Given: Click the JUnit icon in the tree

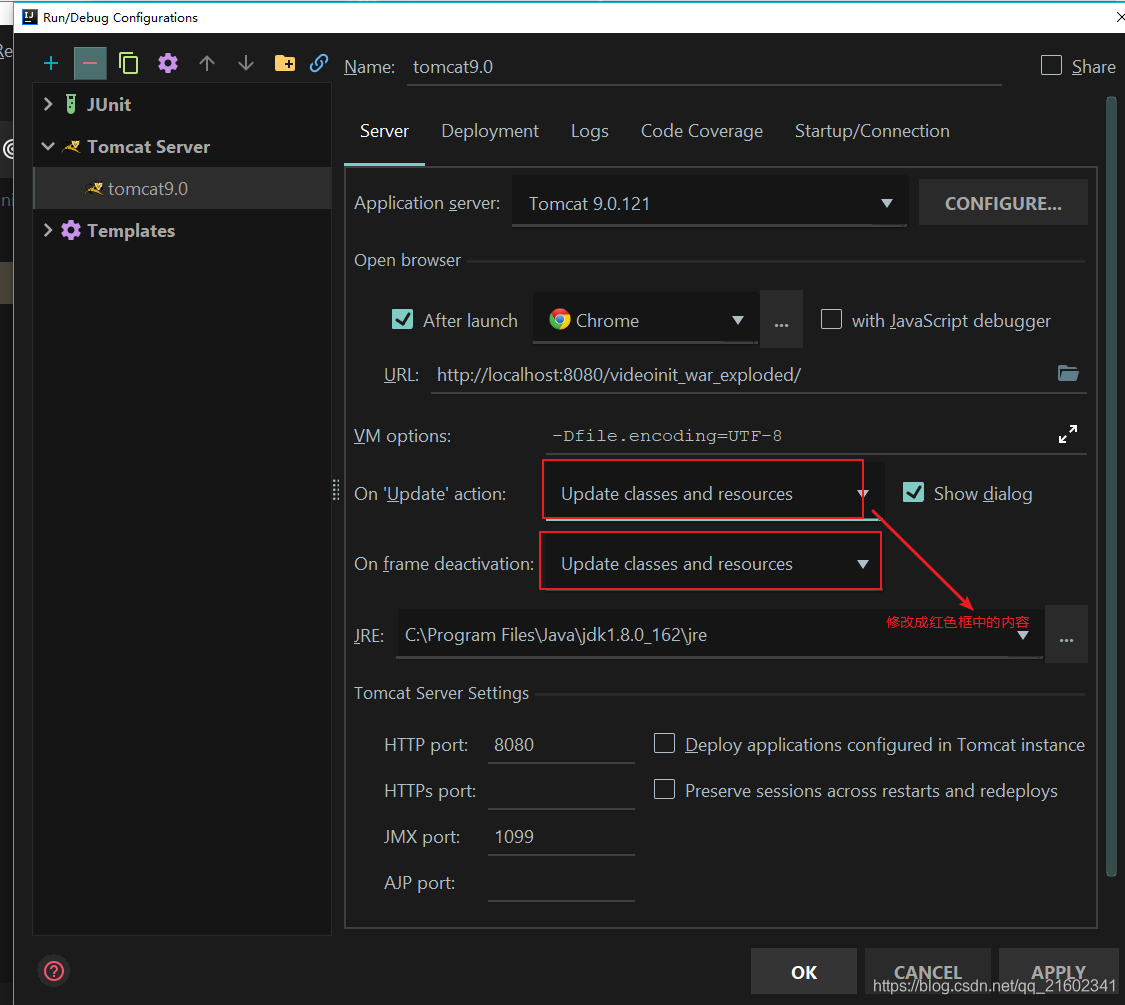Looking at the screenshot, I should [x=71, y=105].
